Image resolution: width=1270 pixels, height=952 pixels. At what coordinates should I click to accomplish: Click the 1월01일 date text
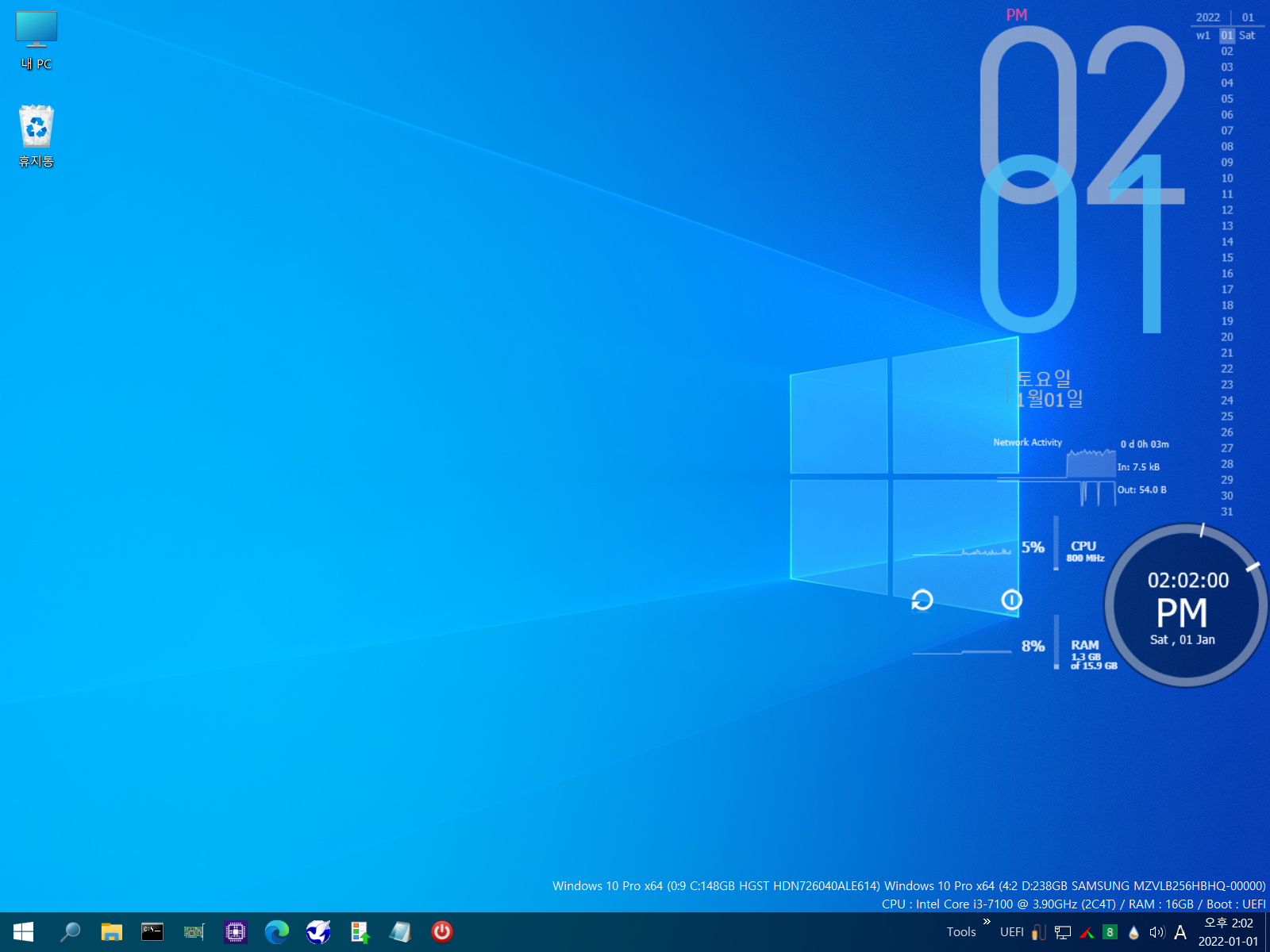point(1049,399)
